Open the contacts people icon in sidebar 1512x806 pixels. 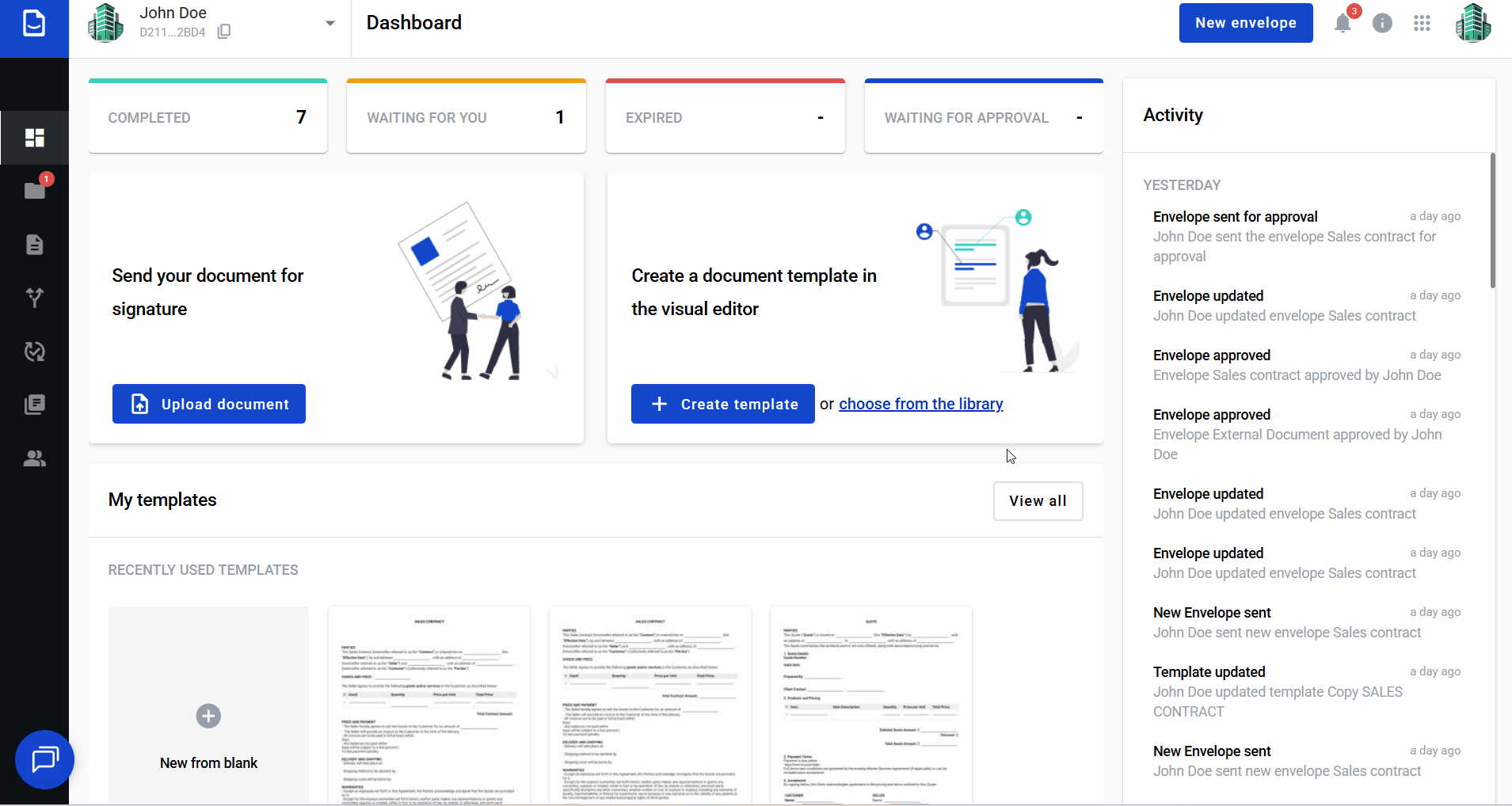[34, 458]
